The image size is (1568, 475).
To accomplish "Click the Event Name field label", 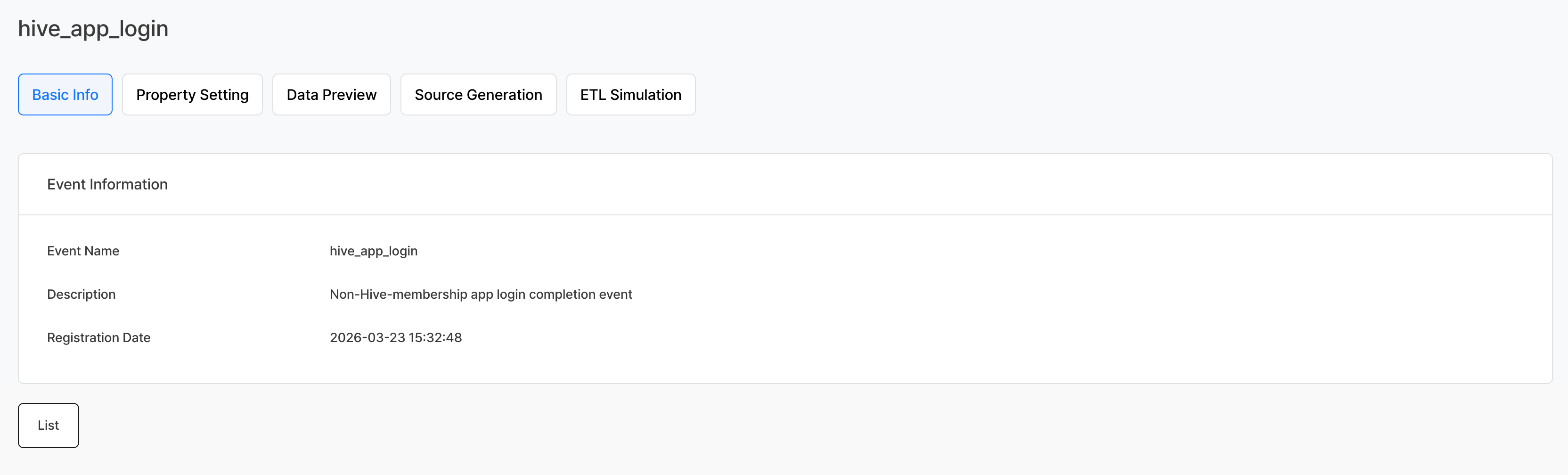I will pyautogui.click(x=83, y=251).
